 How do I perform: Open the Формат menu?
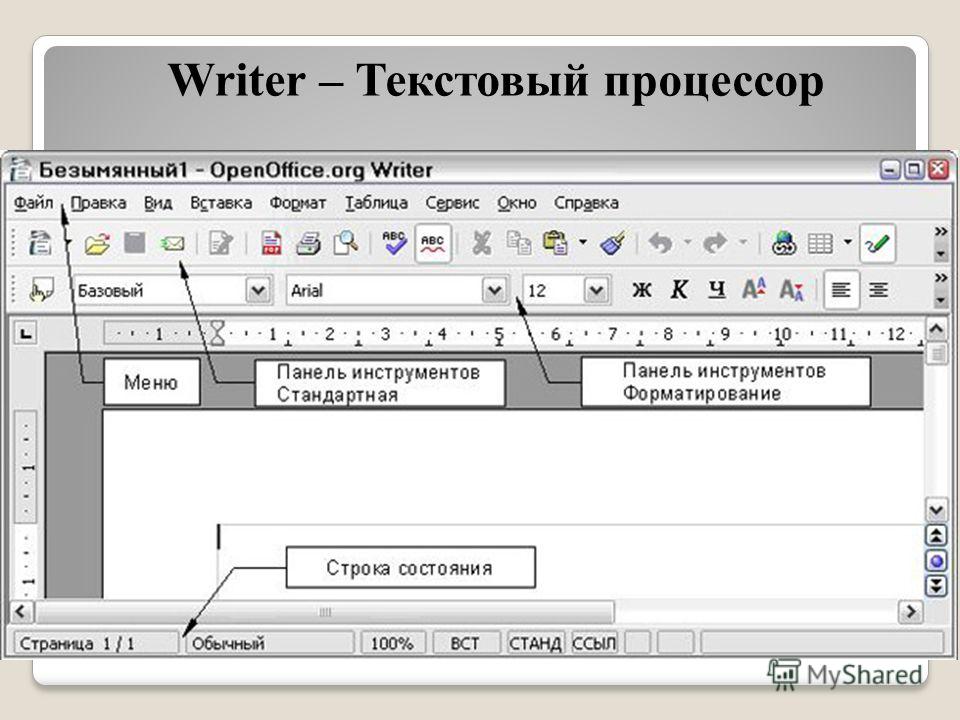[x=298, y=203]
